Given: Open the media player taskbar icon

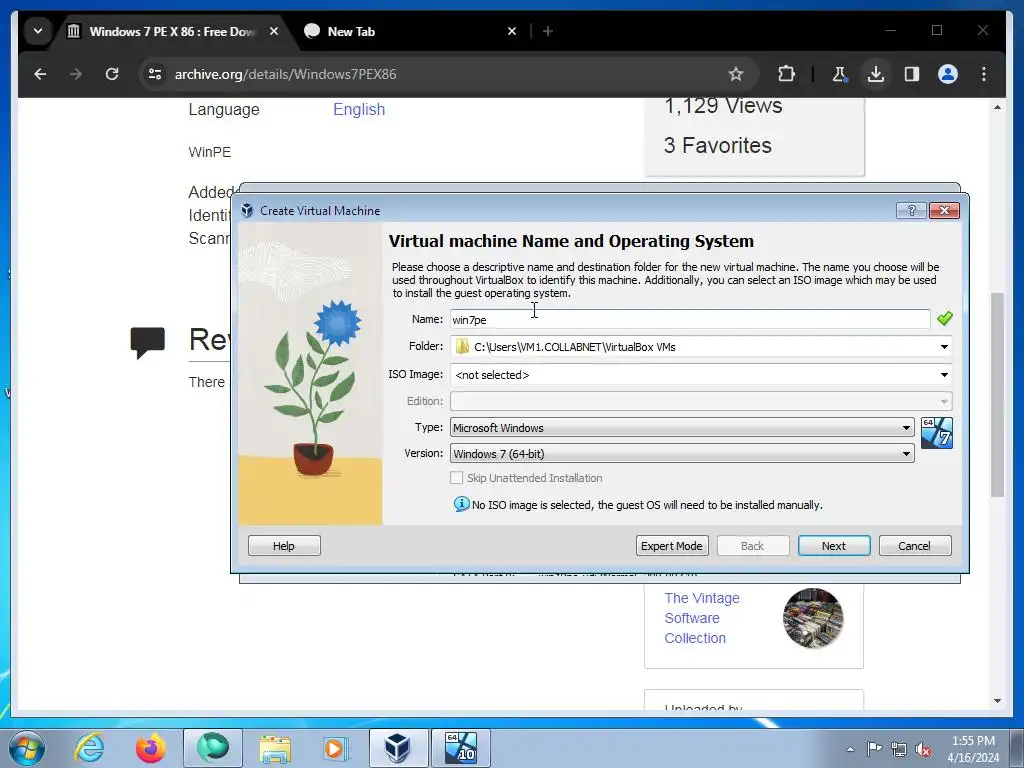Looking at the screenshot, I should pyautogui.click(x=337, y=748).
